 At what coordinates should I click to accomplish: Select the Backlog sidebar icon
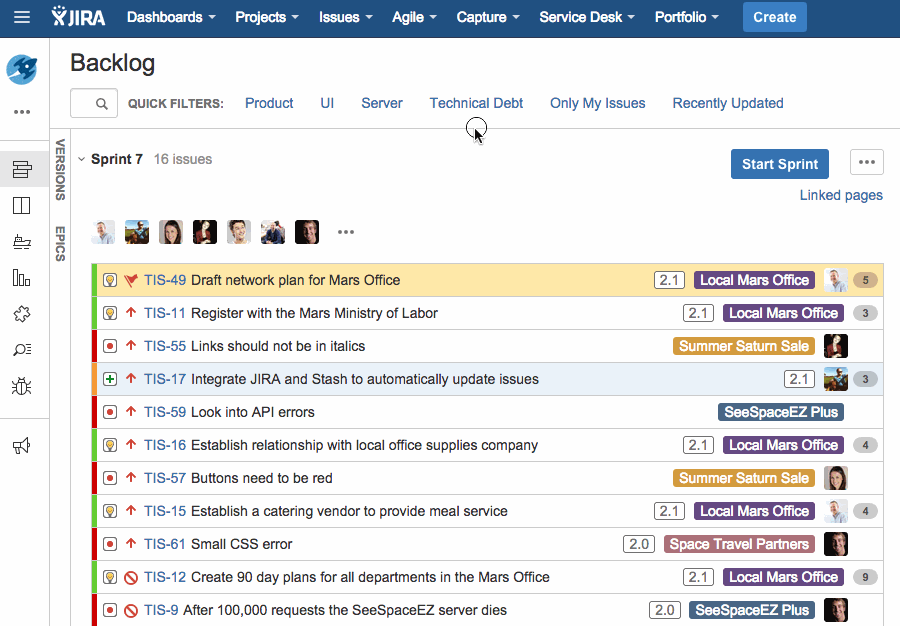(22, 169)
